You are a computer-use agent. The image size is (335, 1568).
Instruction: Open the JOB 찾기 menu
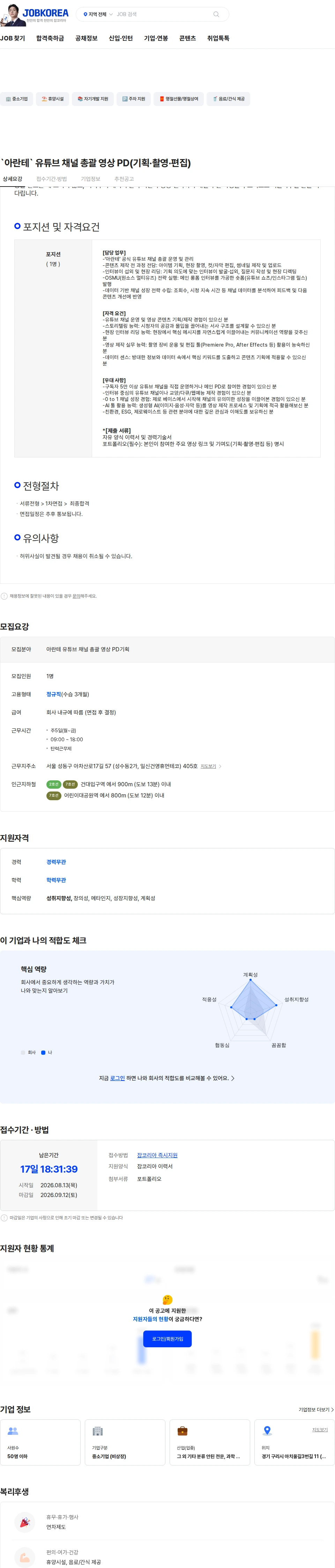click(13, 38)
